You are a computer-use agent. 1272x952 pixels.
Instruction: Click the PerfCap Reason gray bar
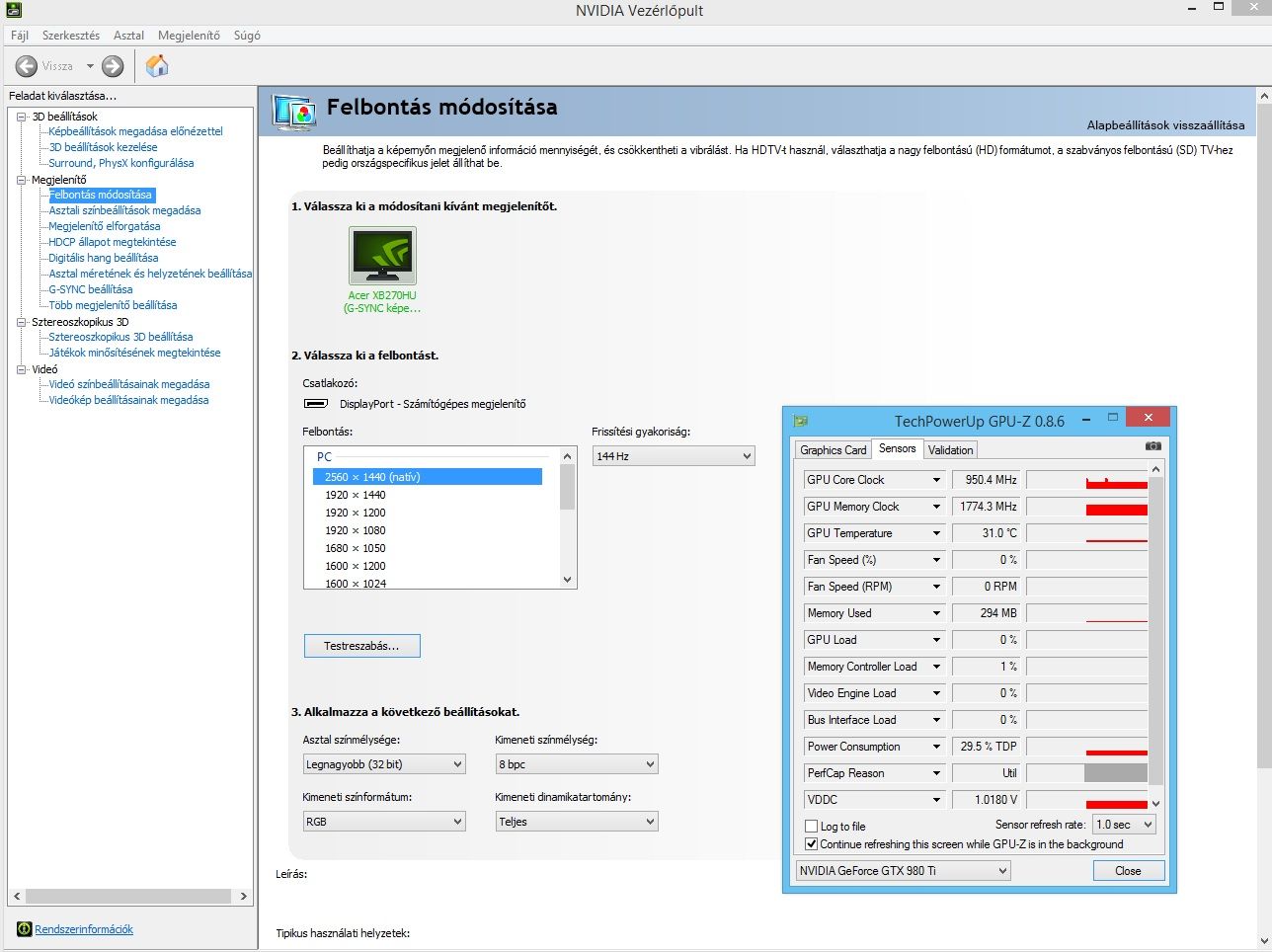1116,773
